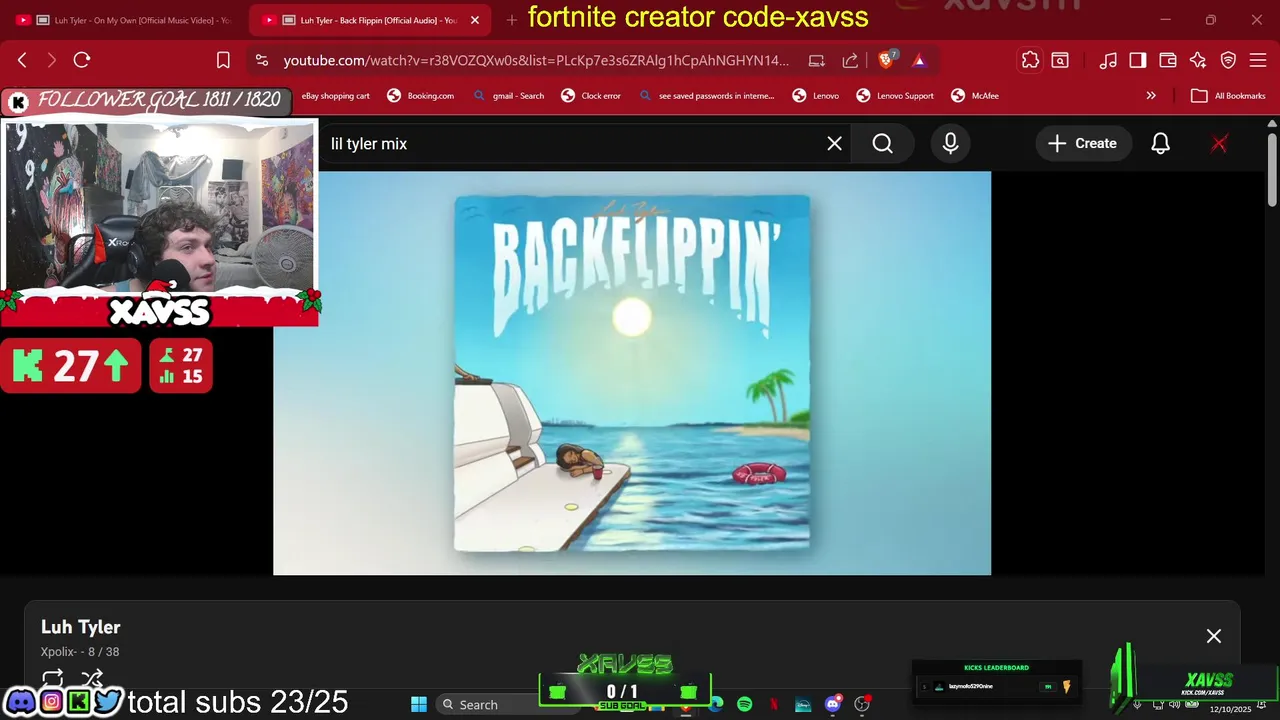Open the Brave VPN shield icon
The image size is (1280, 720).
coord(1228,60)
